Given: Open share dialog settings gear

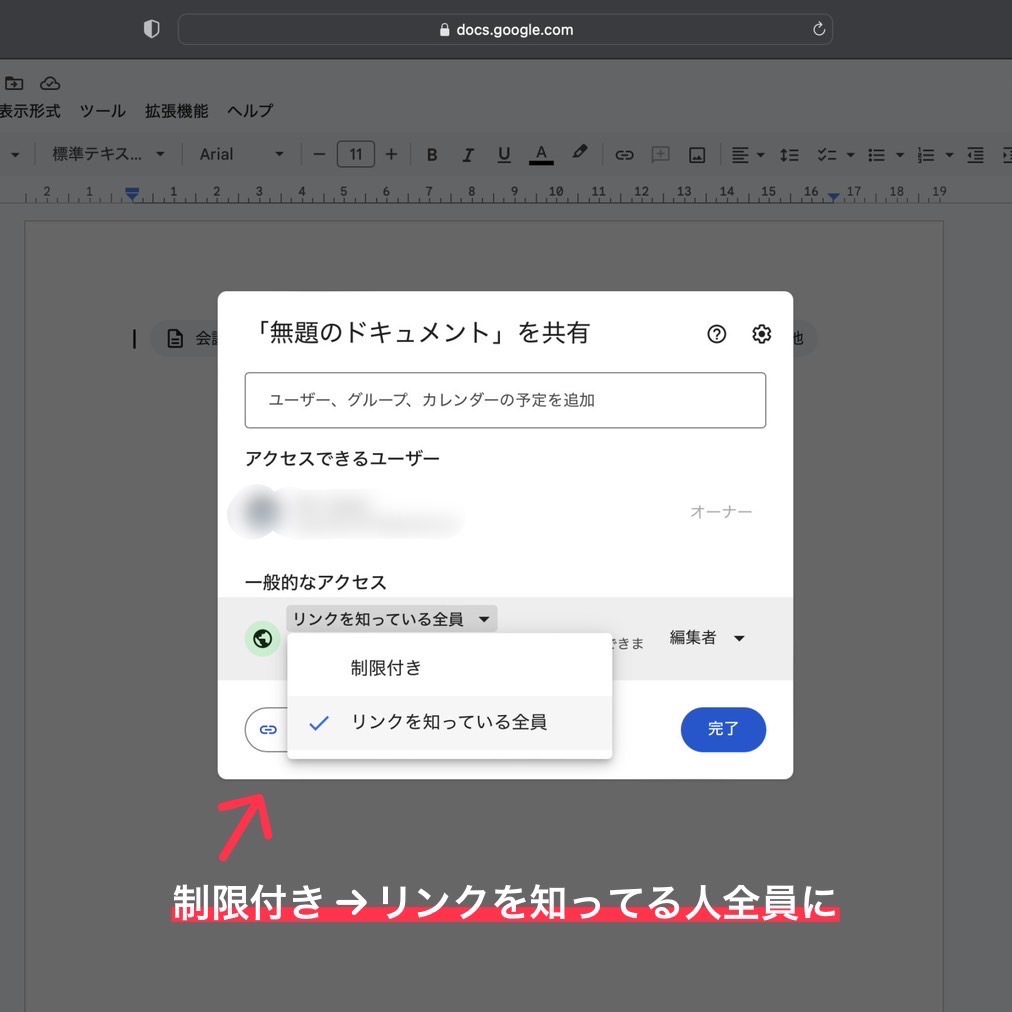Looking at the screenshot, I should (x=761, y=334).
